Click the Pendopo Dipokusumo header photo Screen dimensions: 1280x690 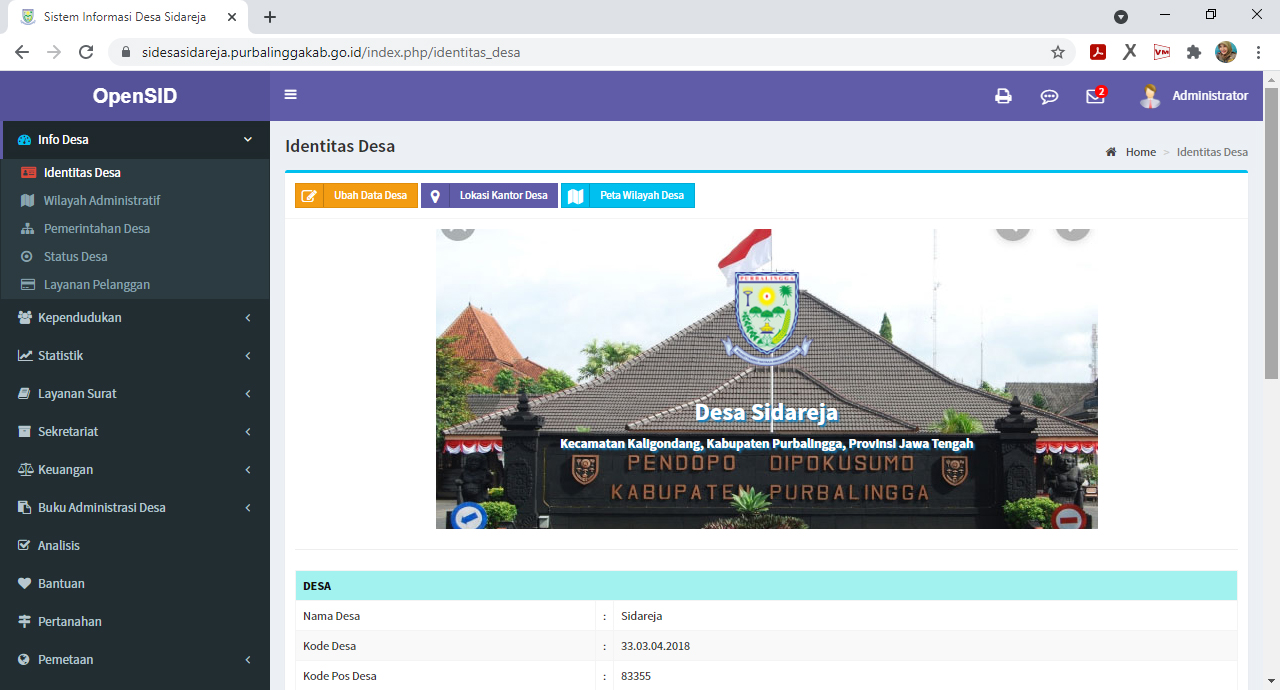click(766, 379)
